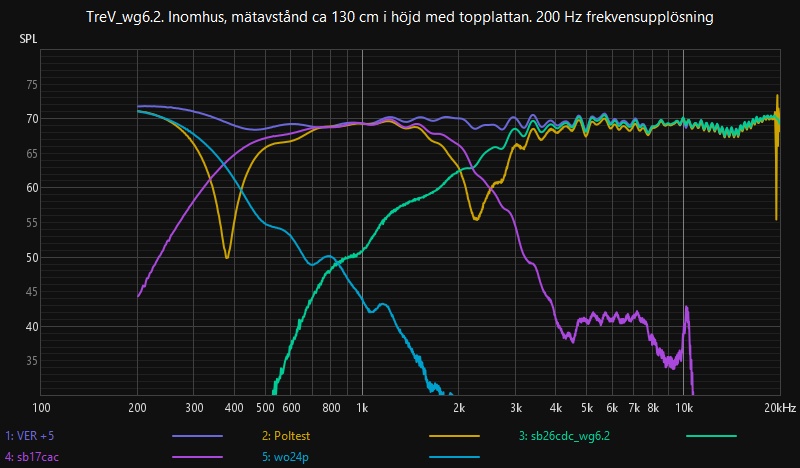Click the purple line swatch for sb17cac
This screenshot has width=800, height=468.
pos(196,457)
